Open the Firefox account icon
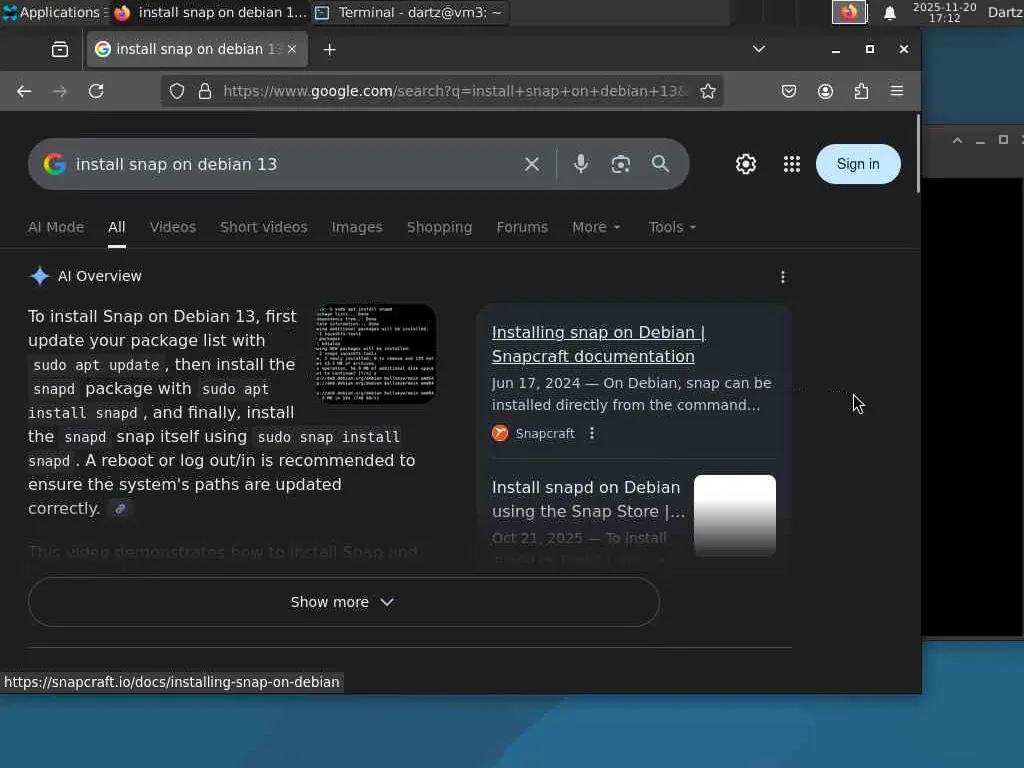 pos(825,91)
